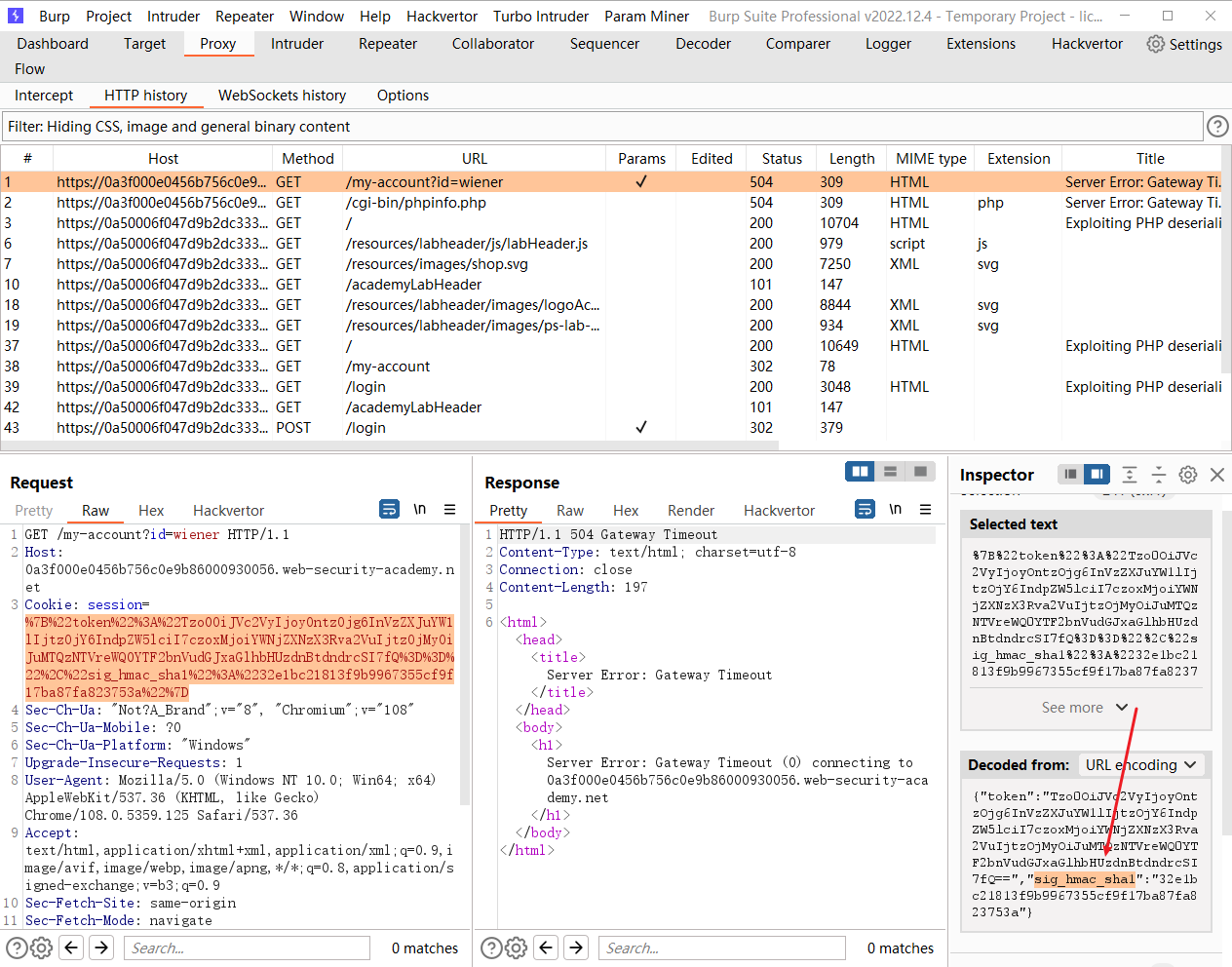Open the Logger tab
This screenshot has height=967, width=1232.
(x=888, y=44)
